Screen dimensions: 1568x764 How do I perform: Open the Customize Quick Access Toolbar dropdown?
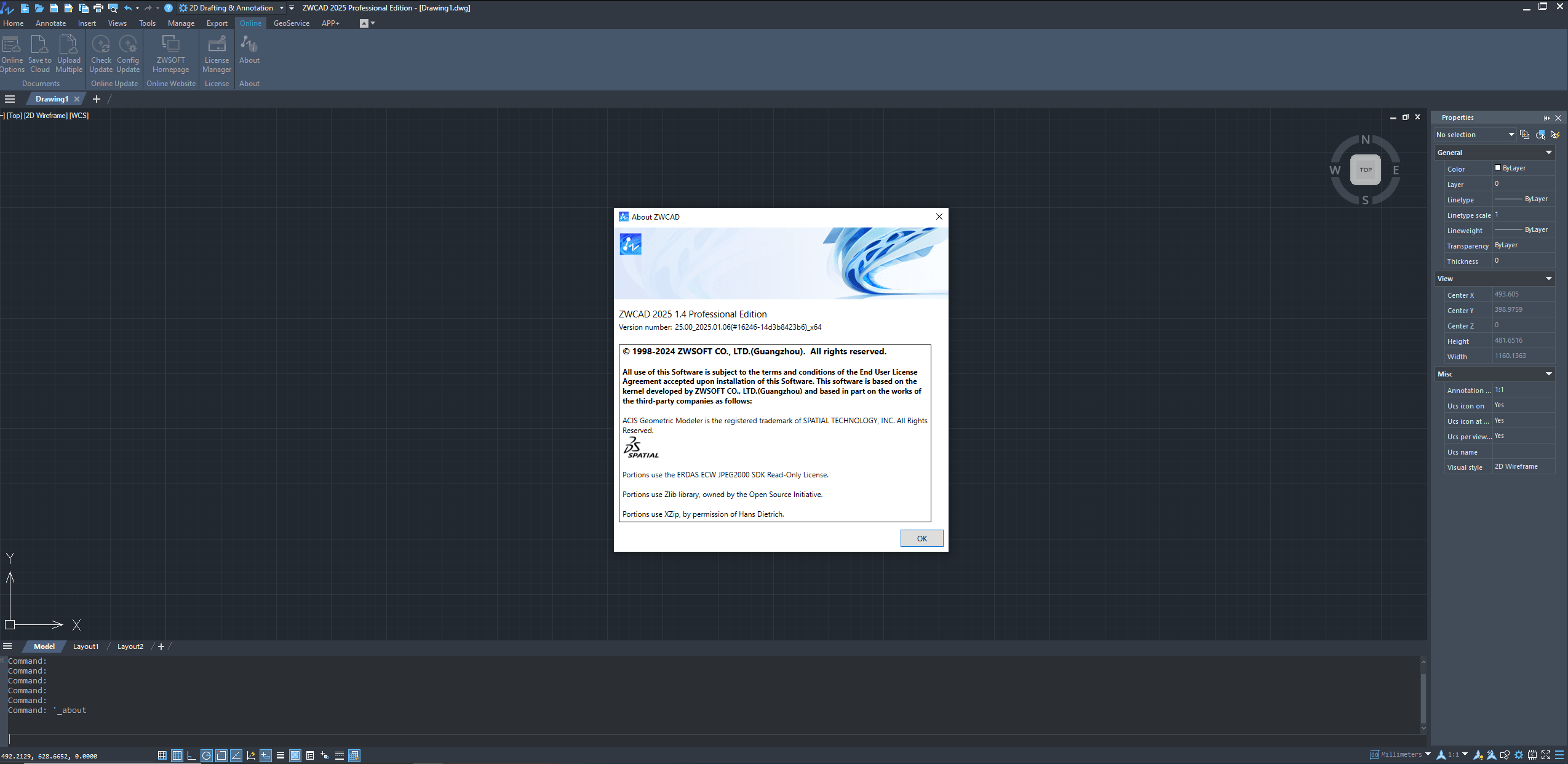tap(292, 8)
